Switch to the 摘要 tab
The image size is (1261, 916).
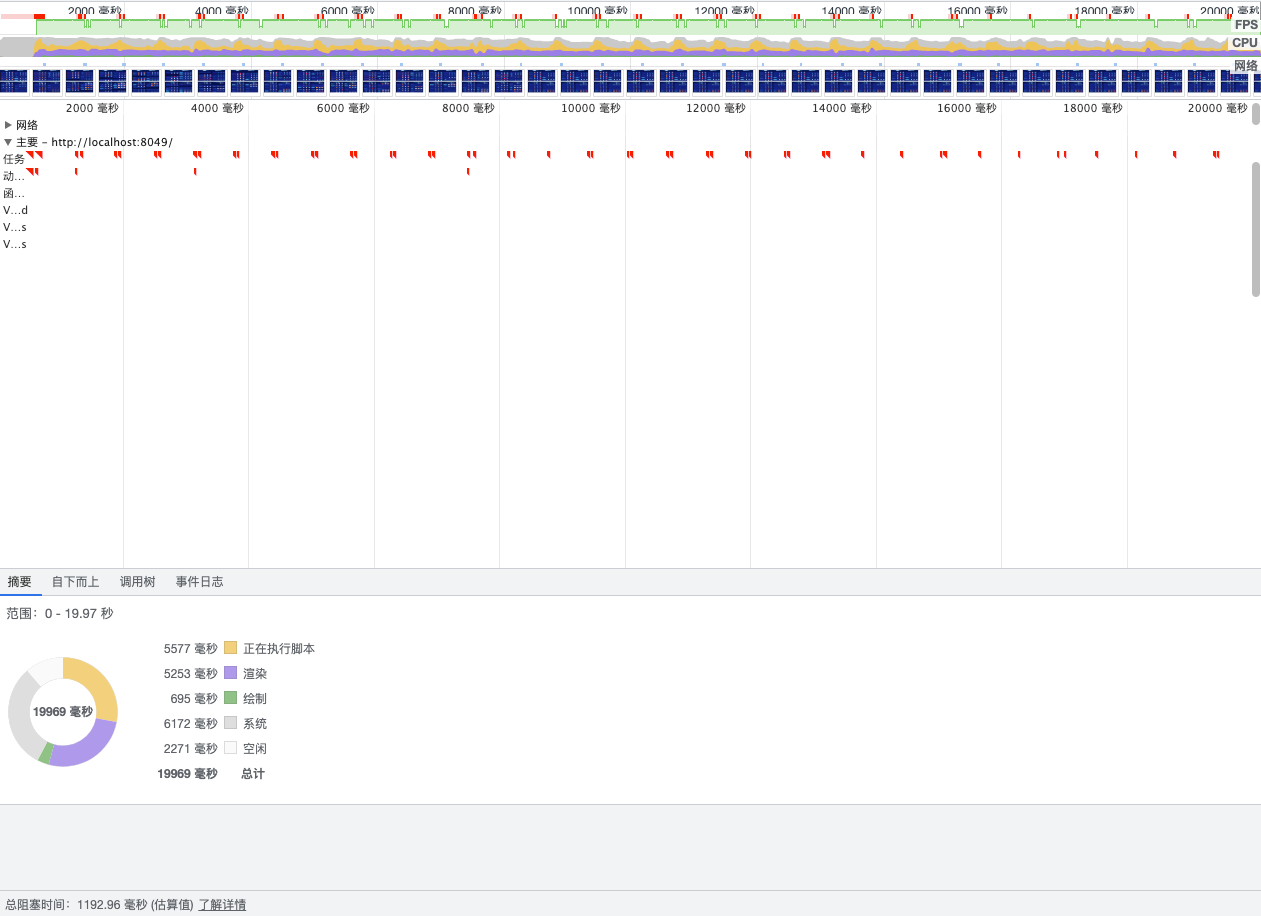[20, 581]
